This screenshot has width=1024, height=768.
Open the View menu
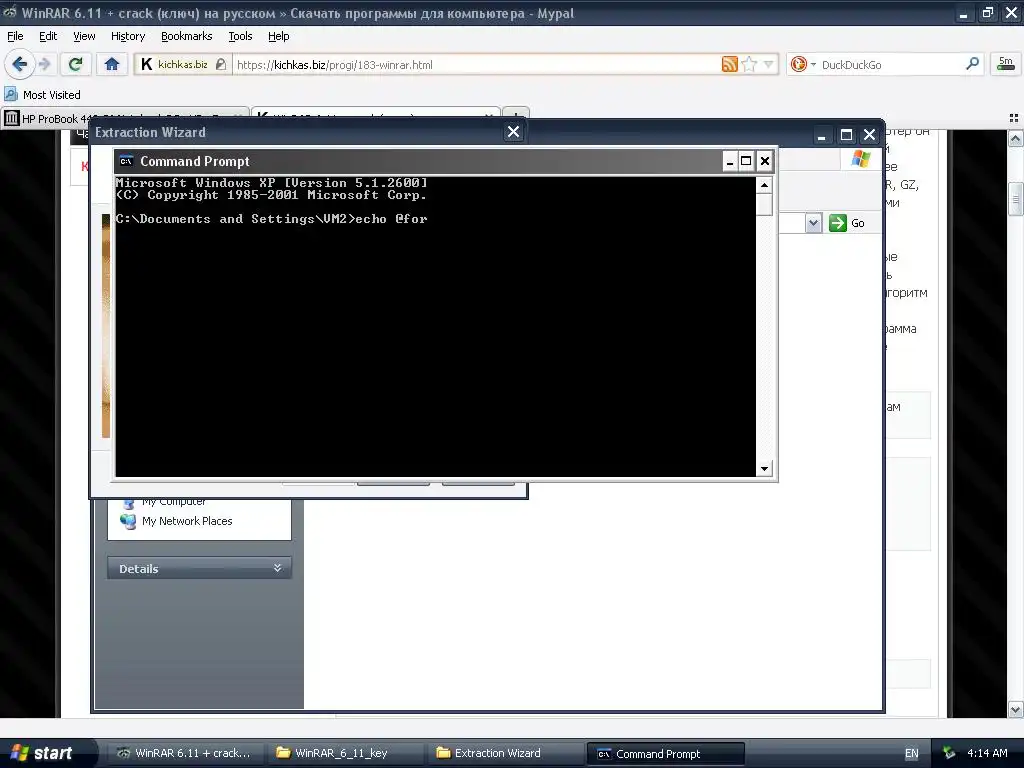(x=84, y=36)
